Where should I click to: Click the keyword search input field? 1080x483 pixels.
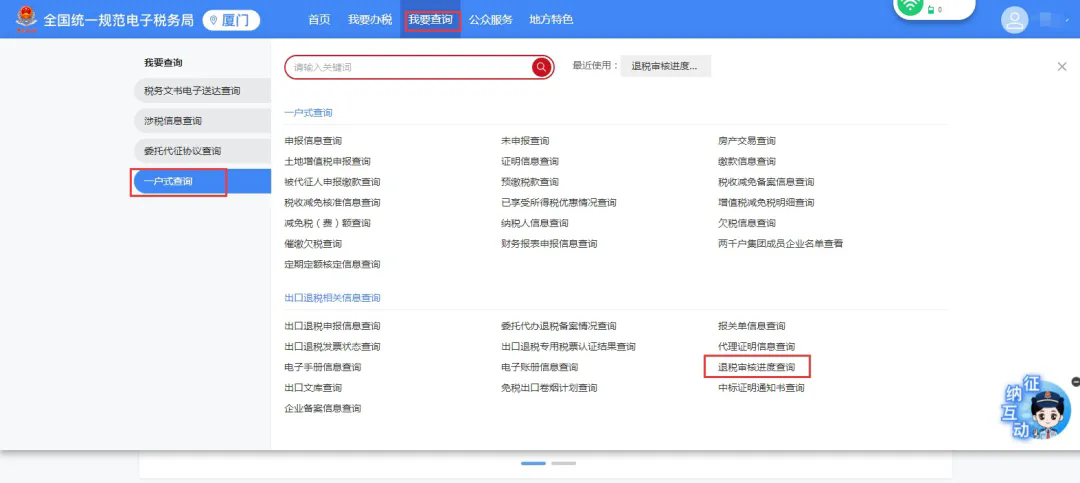pyautogui.click(x=410, y=67)
